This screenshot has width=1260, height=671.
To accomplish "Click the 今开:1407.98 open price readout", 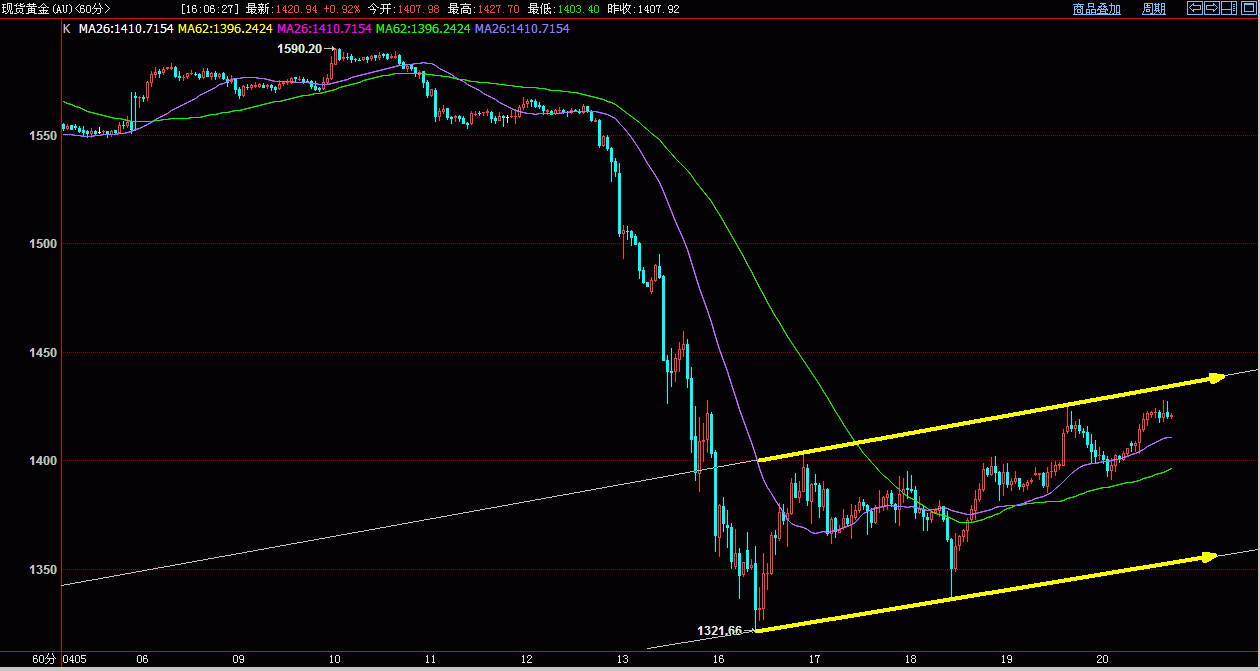I will (x=403, y=9).
